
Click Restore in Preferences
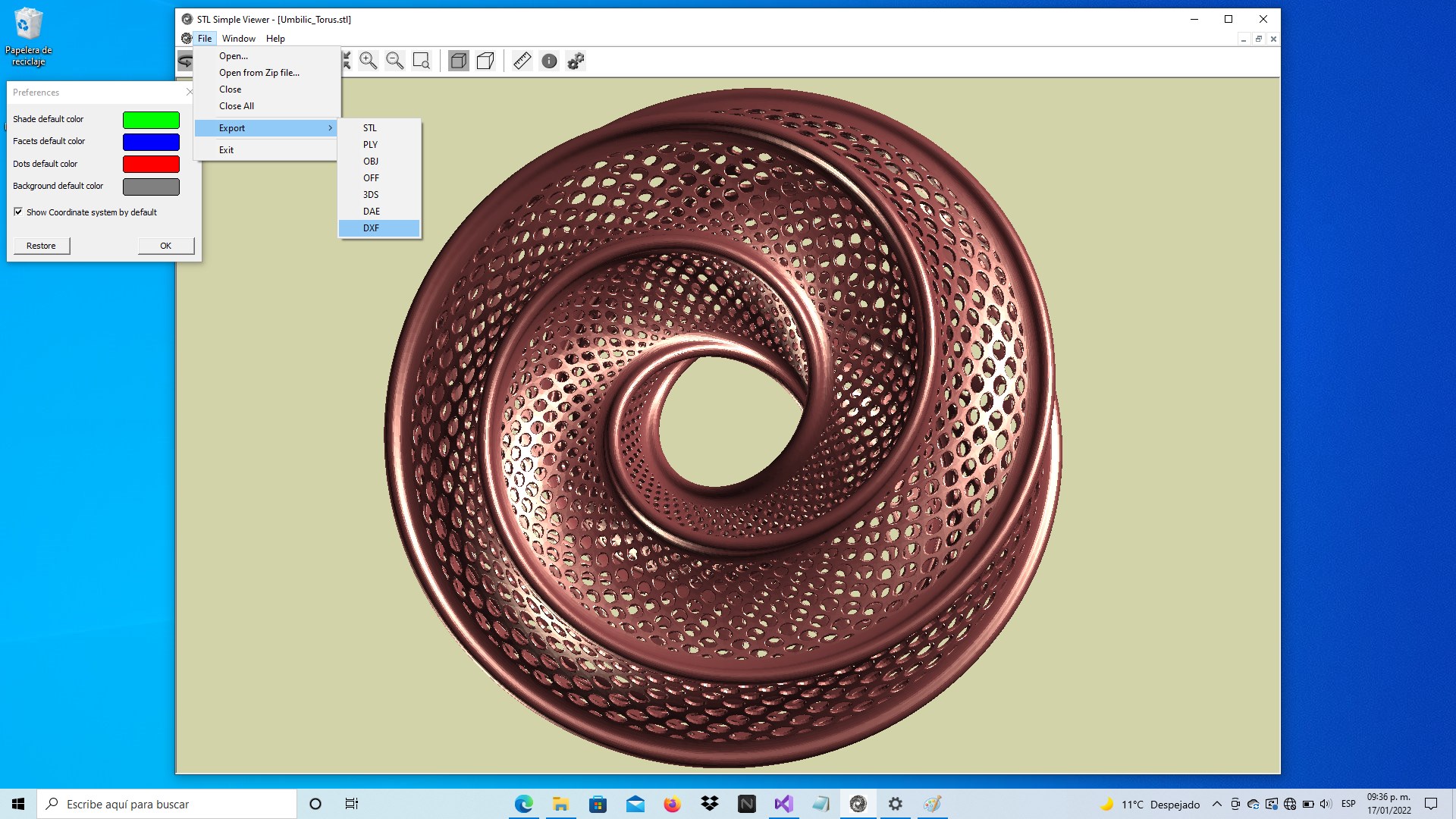[42, 246]
